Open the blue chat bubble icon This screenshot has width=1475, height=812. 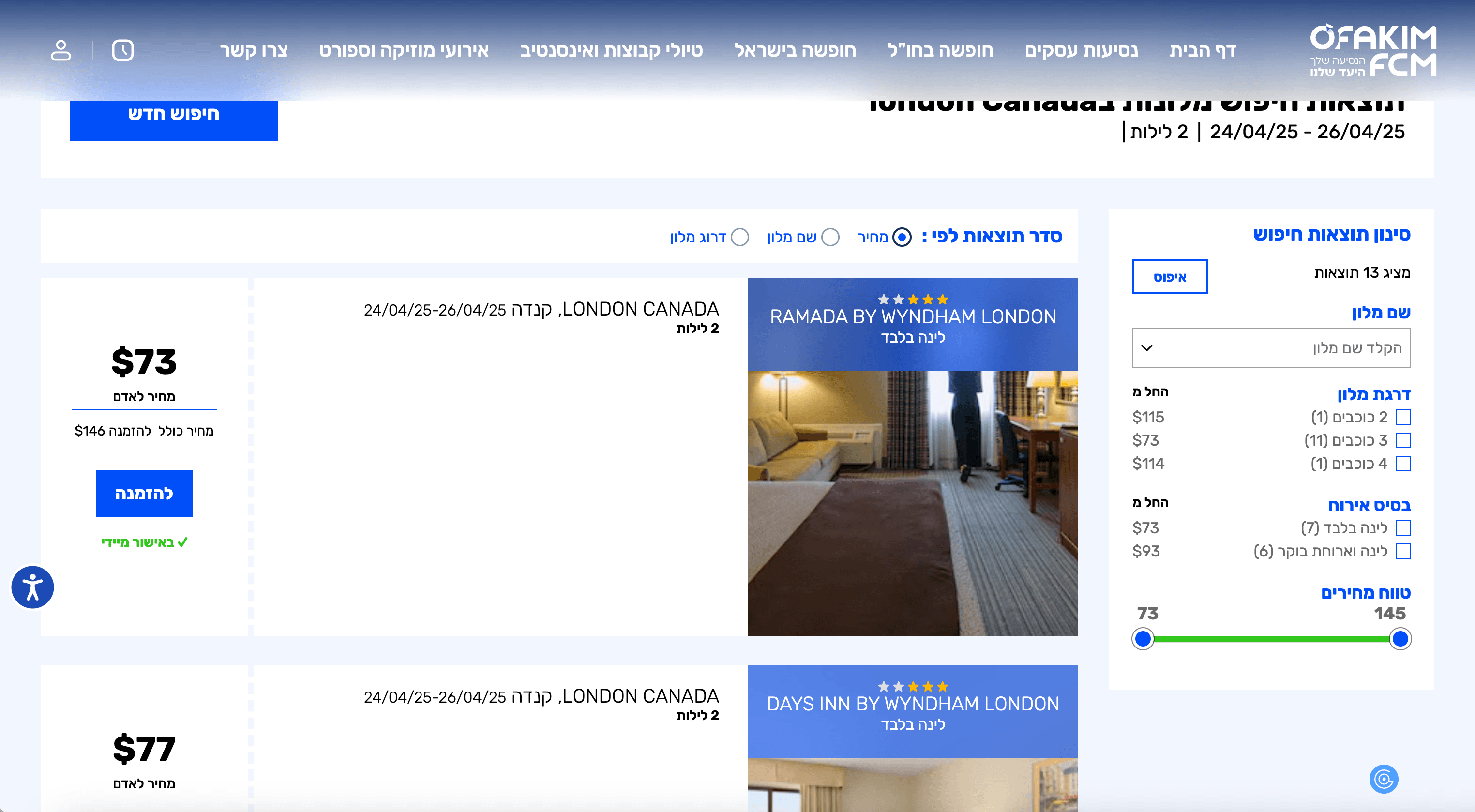tap(1384, 779)
